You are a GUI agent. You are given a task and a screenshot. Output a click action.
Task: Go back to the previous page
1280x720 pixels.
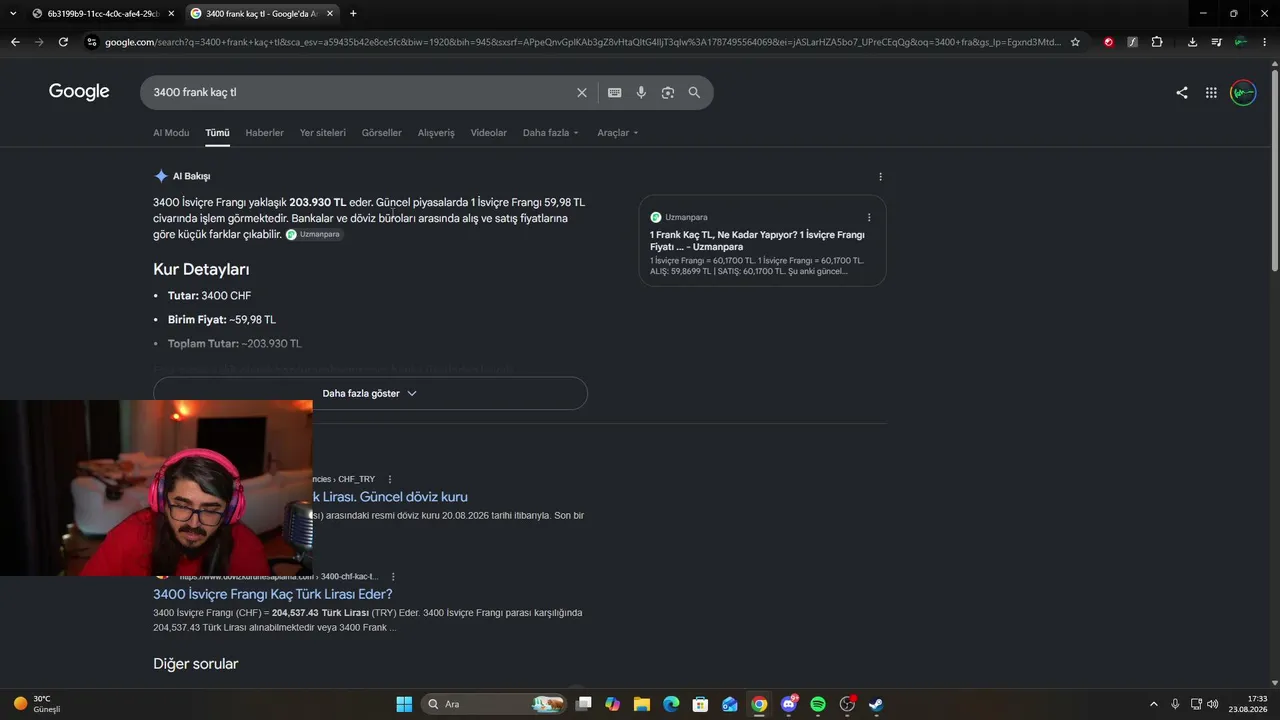click(x=15, y=42)
